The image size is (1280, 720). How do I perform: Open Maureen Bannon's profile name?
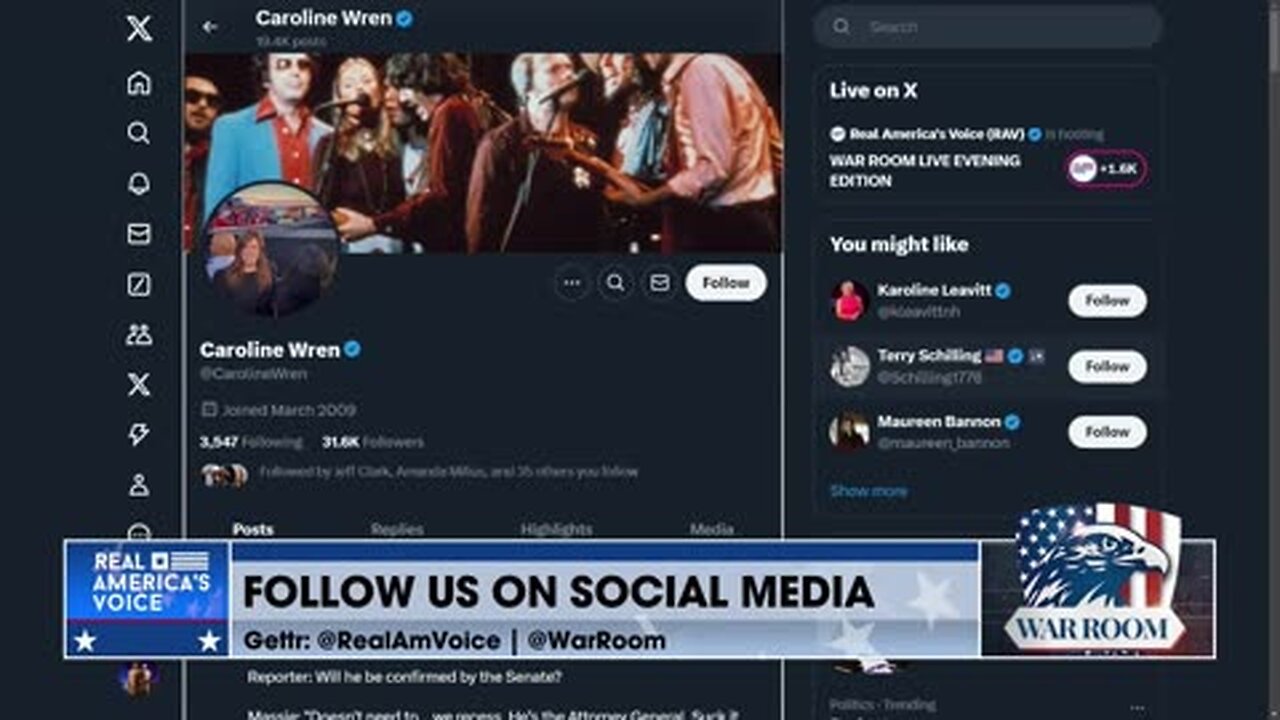click(939, 421)
